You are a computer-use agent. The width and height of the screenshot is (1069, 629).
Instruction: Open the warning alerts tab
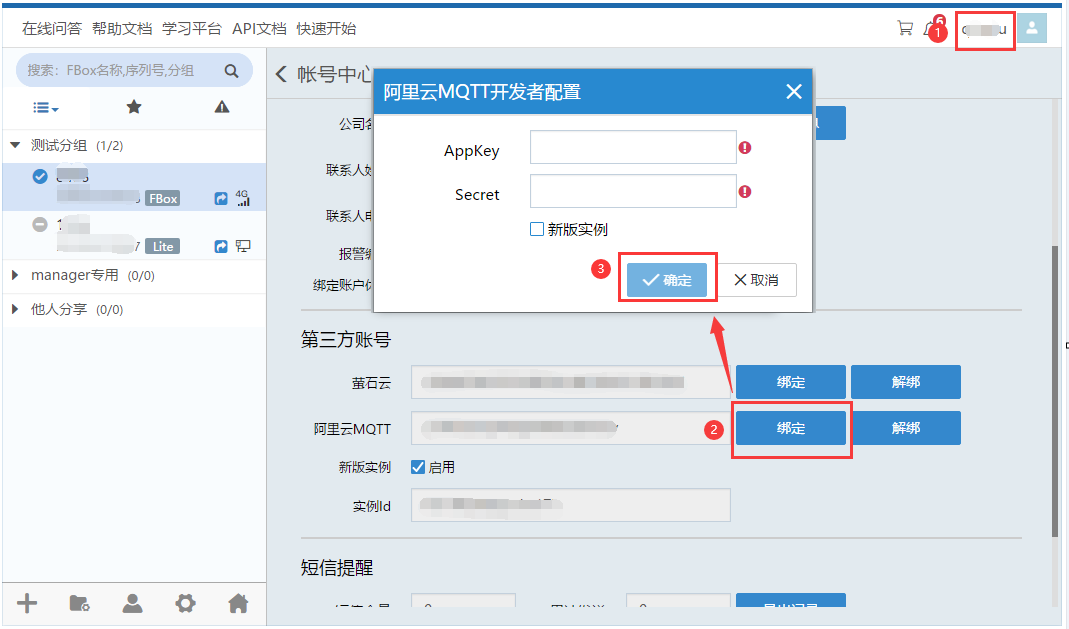(222, 107)
